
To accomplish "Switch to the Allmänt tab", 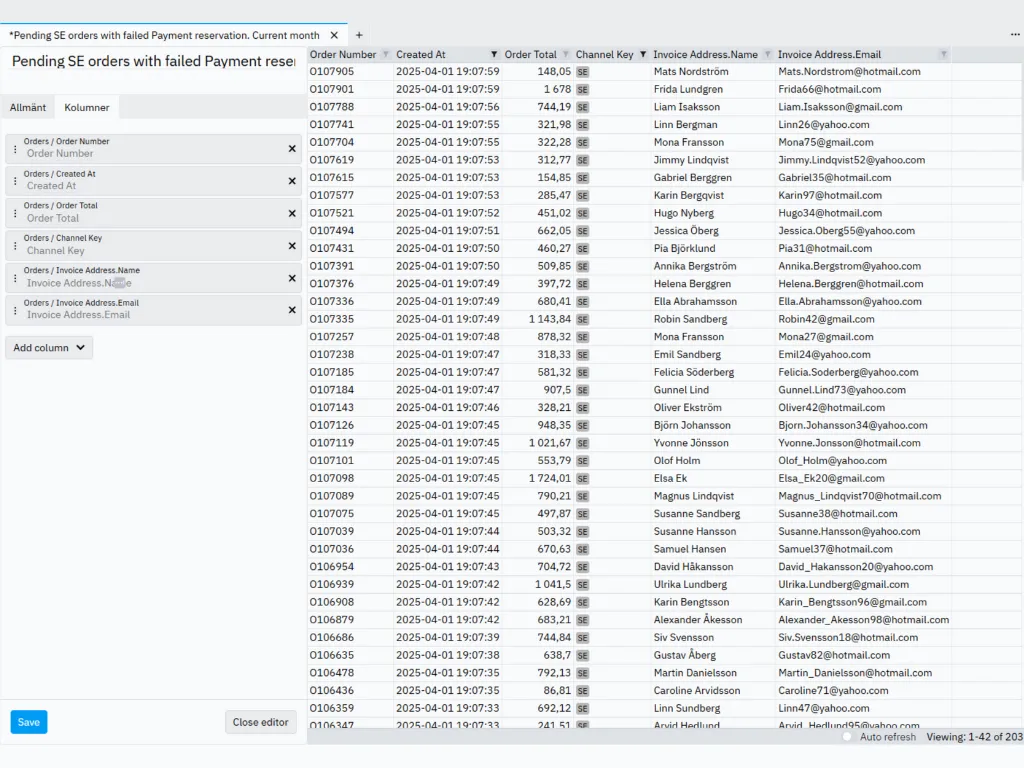I will pyautogui.click(x=27, y=107).
